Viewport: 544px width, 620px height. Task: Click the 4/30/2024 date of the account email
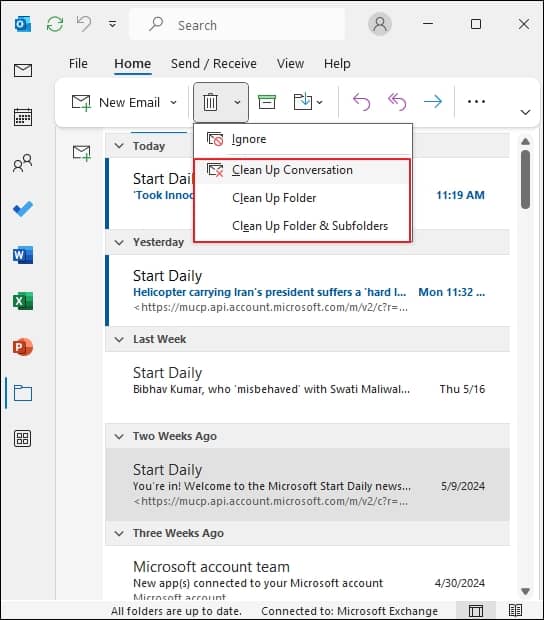click(x=459, y=583)
